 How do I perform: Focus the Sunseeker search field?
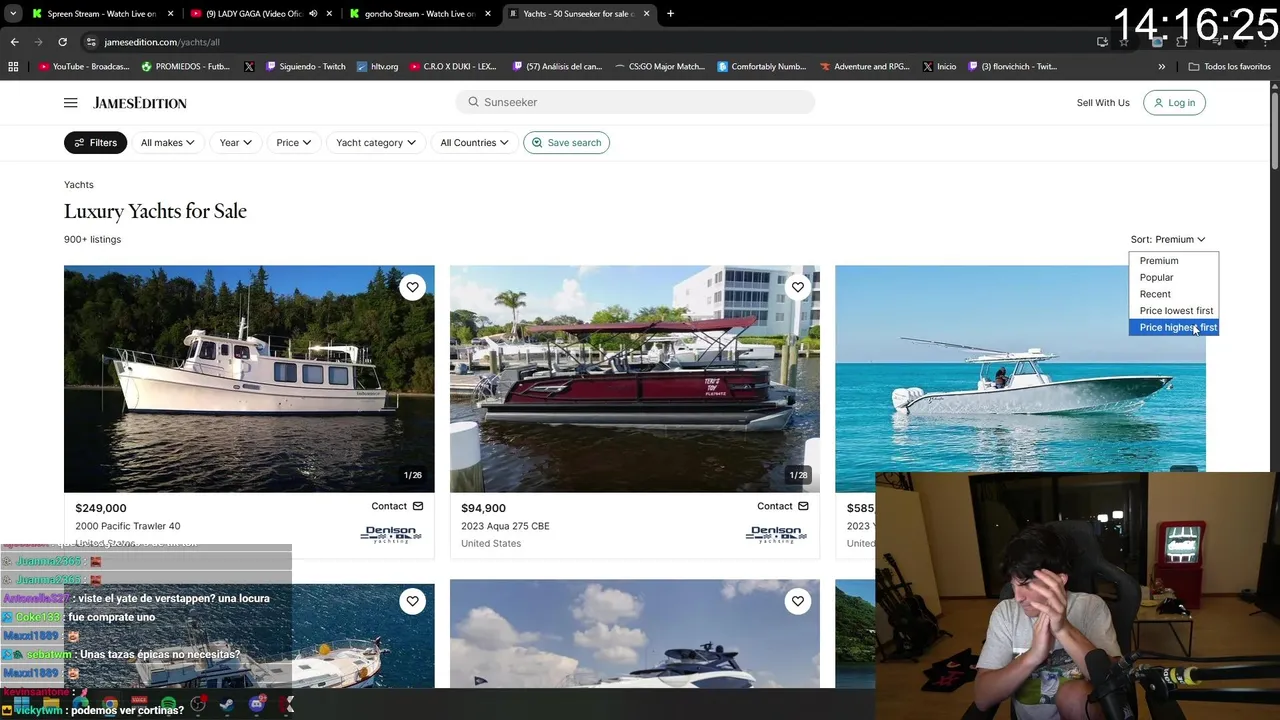point(636,102)
